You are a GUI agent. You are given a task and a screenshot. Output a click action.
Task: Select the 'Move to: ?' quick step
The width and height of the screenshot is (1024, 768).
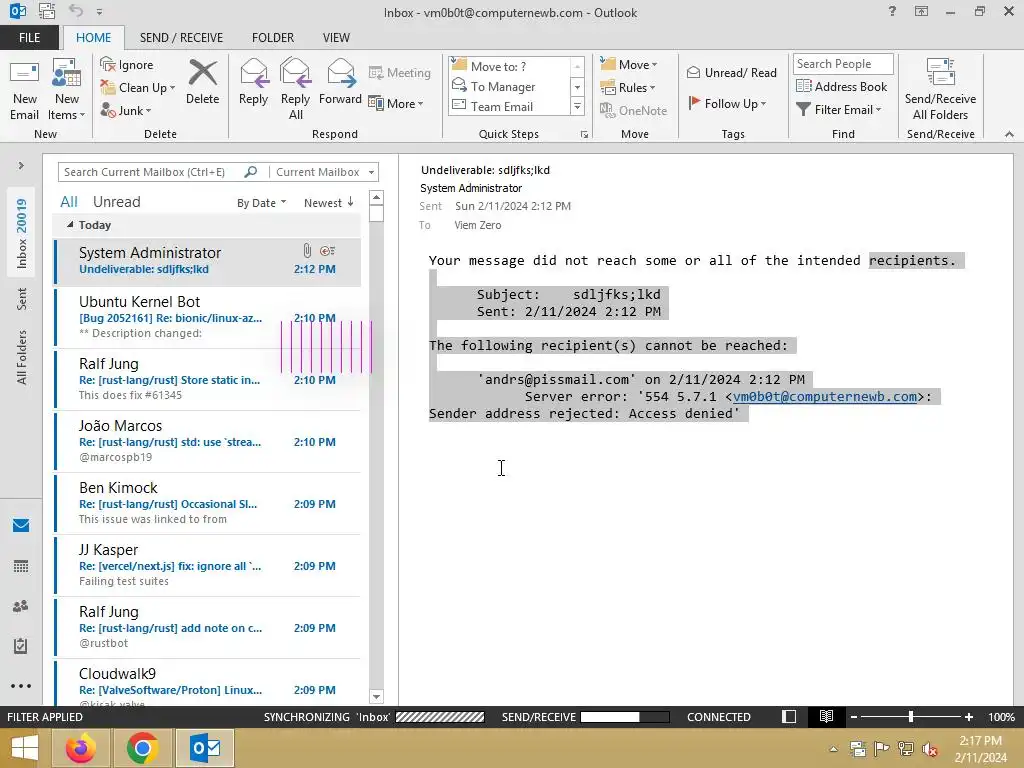[508, 66]
